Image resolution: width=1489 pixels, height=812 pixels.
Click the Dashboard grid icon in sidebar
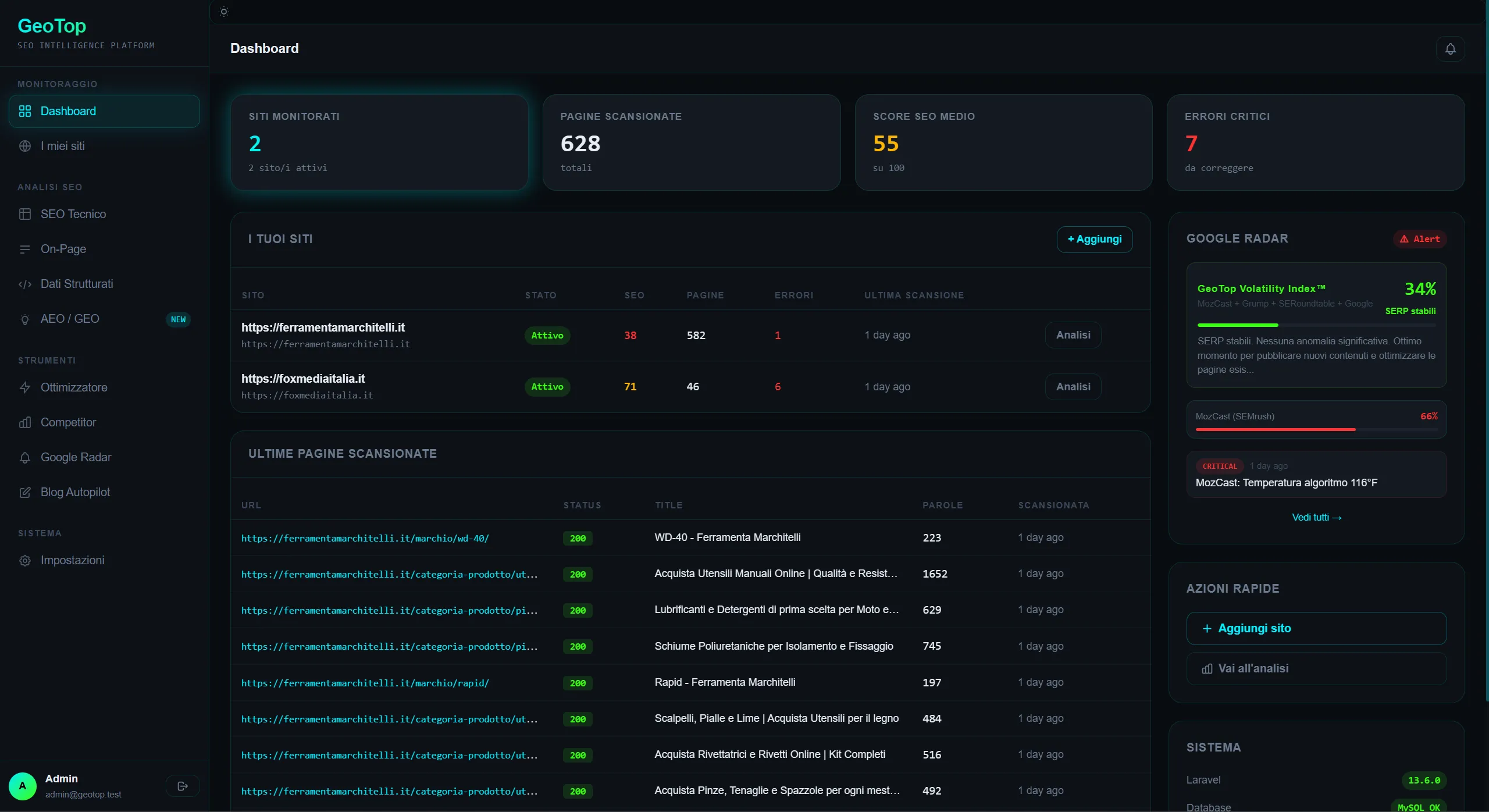tap(25, 111)
